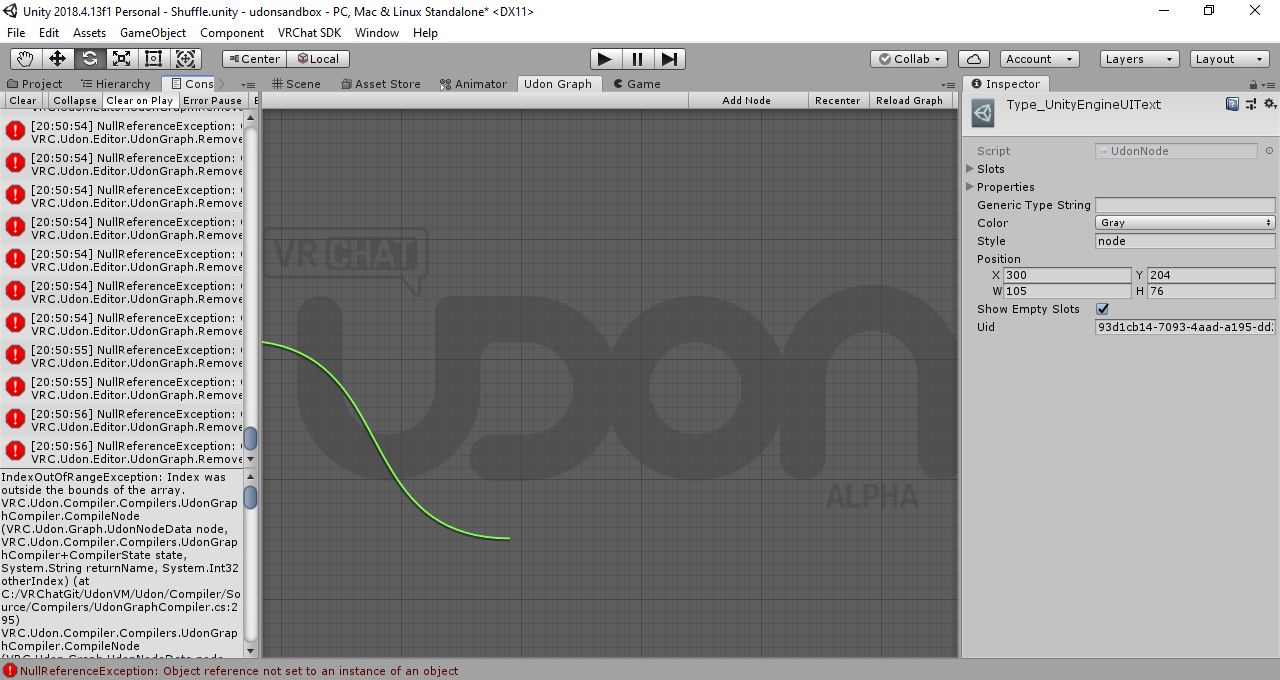Start Play mode

(x=605, y=59)
